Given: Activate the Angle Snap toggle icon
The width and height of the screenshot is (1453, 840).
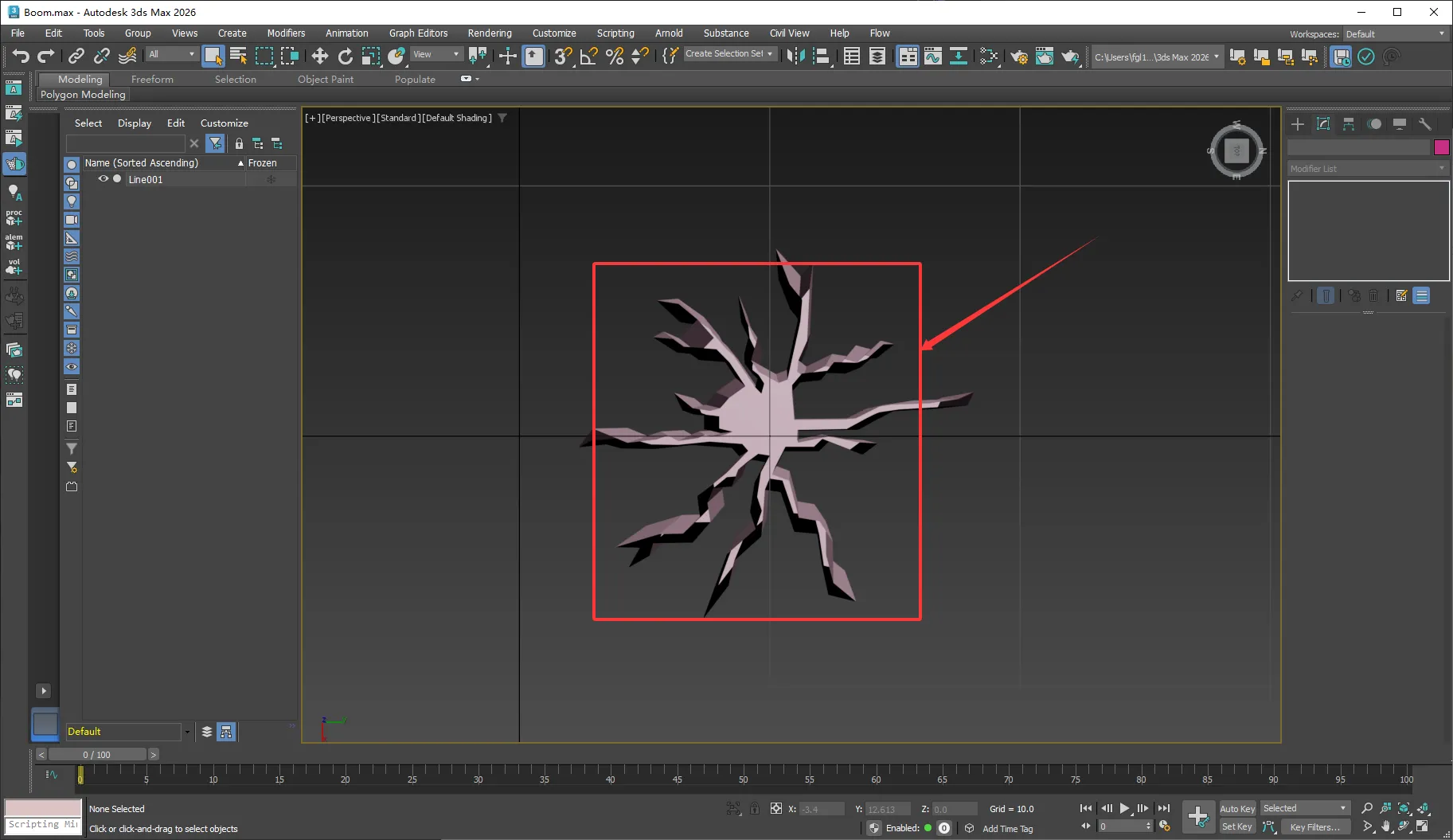Looking at the screenshot, I should 588,56.
